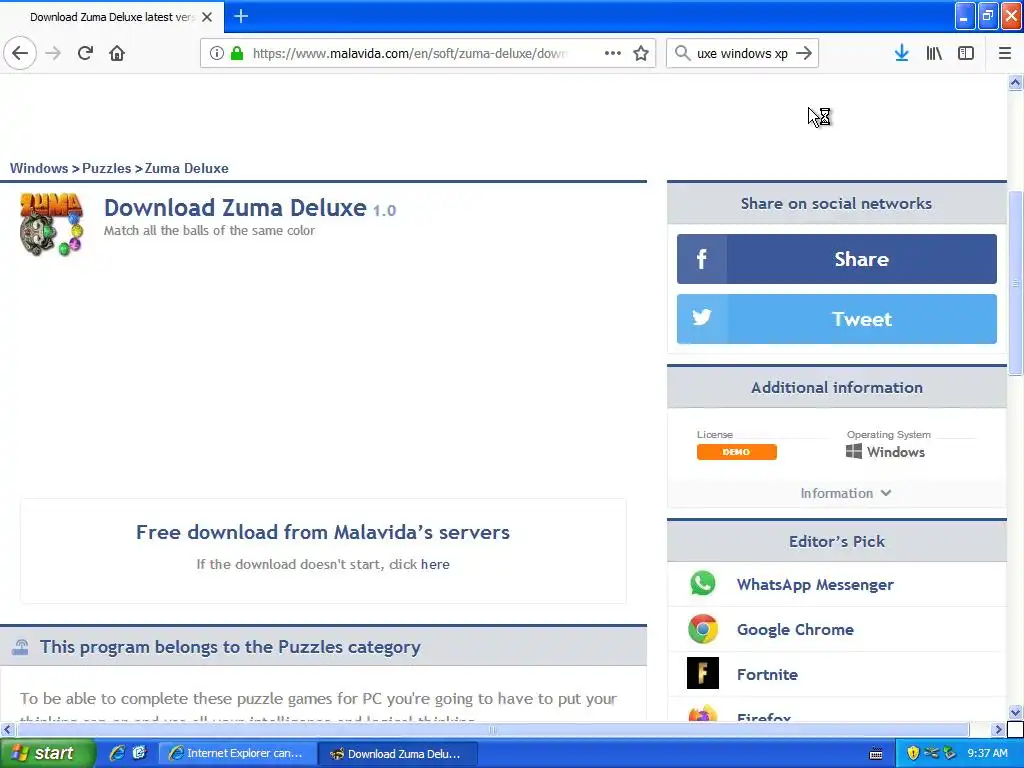Click the Zuma Deluxe game icon
This screenshot has width=1024, height=768.
point(51,224)
